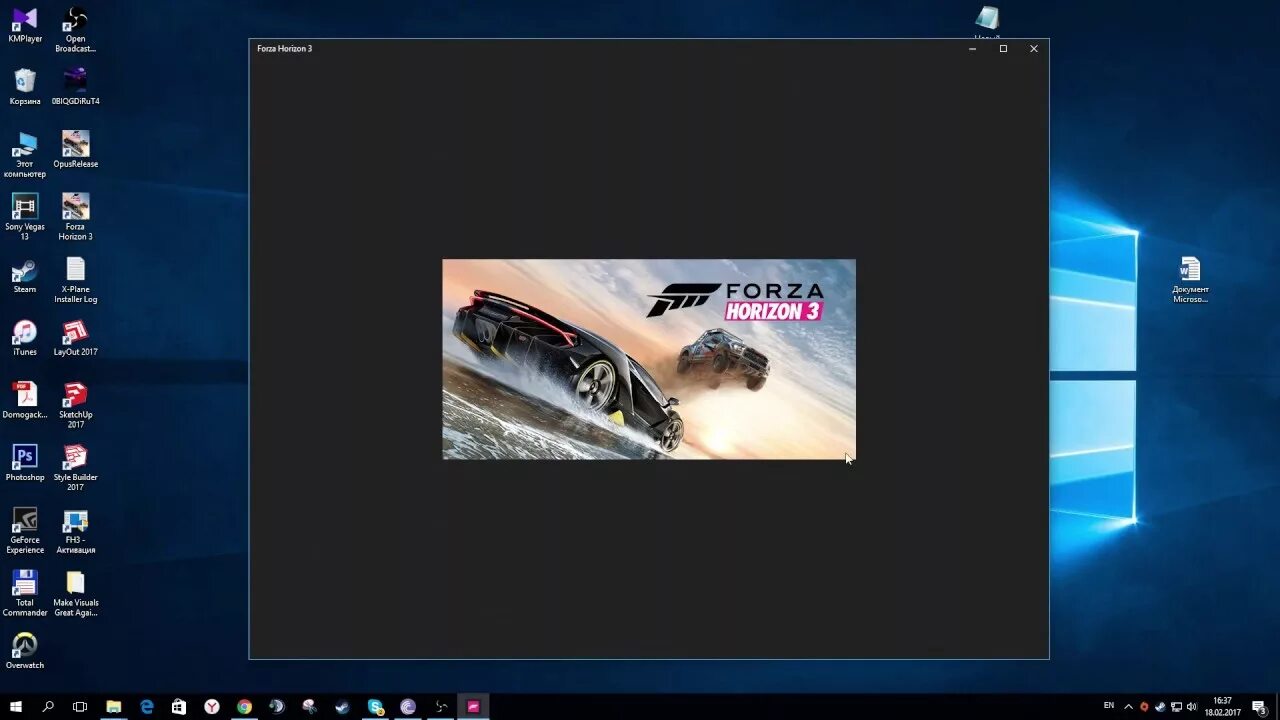This screenshot has height=720, width=1280.
Task: Select the 0BIQGDiRuT4 desktop file
Action: point(75,87)
